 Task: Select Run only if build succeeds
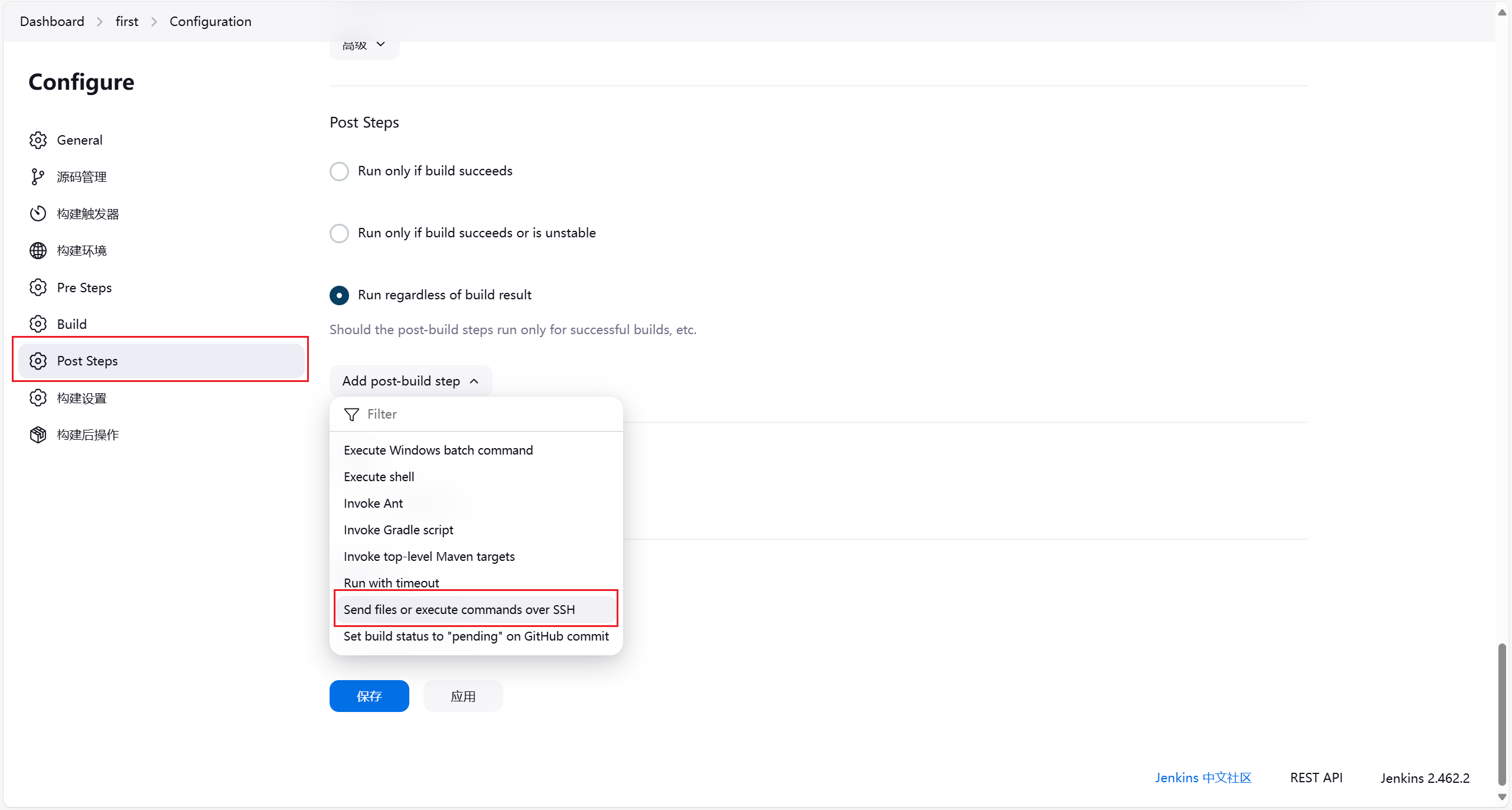click(339, 171)
